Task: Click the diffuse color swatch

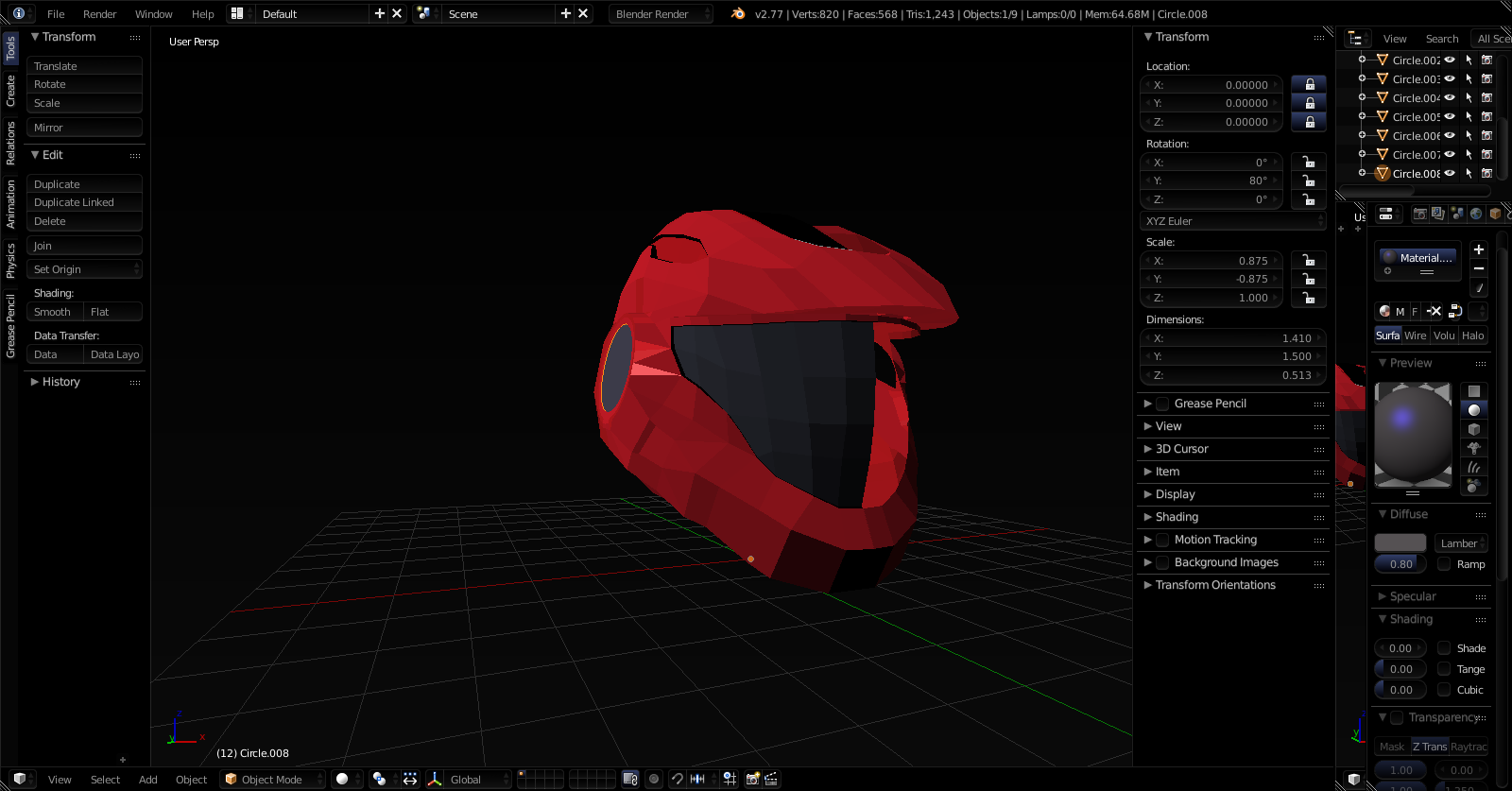Action: 1400,542
